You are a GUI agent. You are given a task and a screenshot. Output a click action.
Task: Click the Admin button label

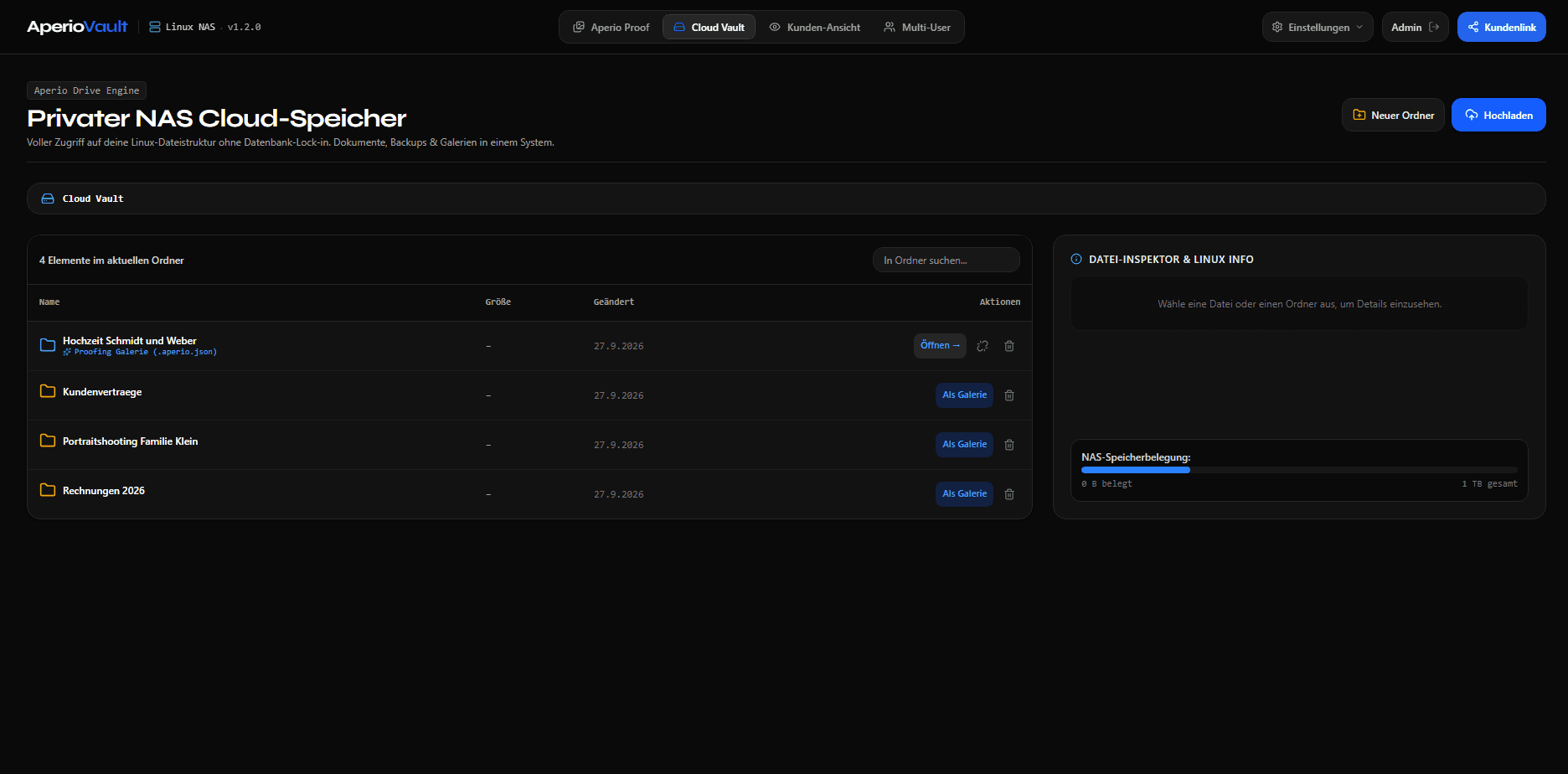pos(1406,27)
